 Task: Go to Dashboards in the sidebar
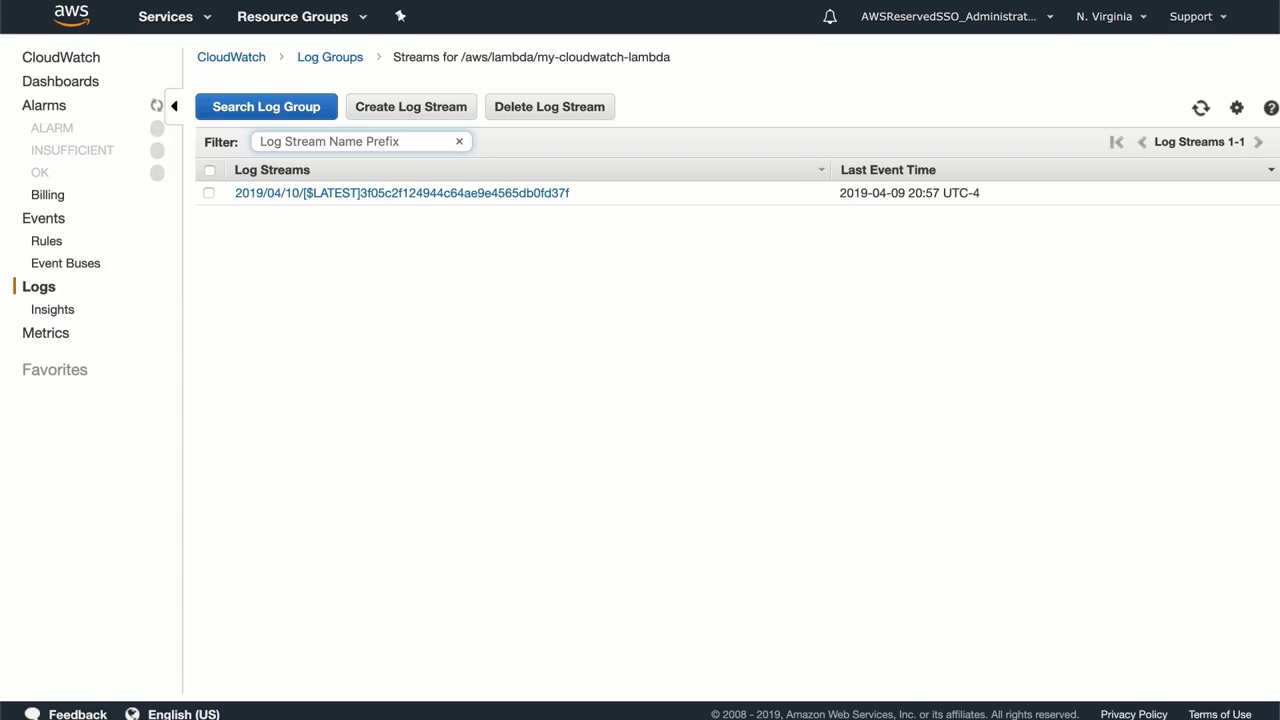click(60, 81)
